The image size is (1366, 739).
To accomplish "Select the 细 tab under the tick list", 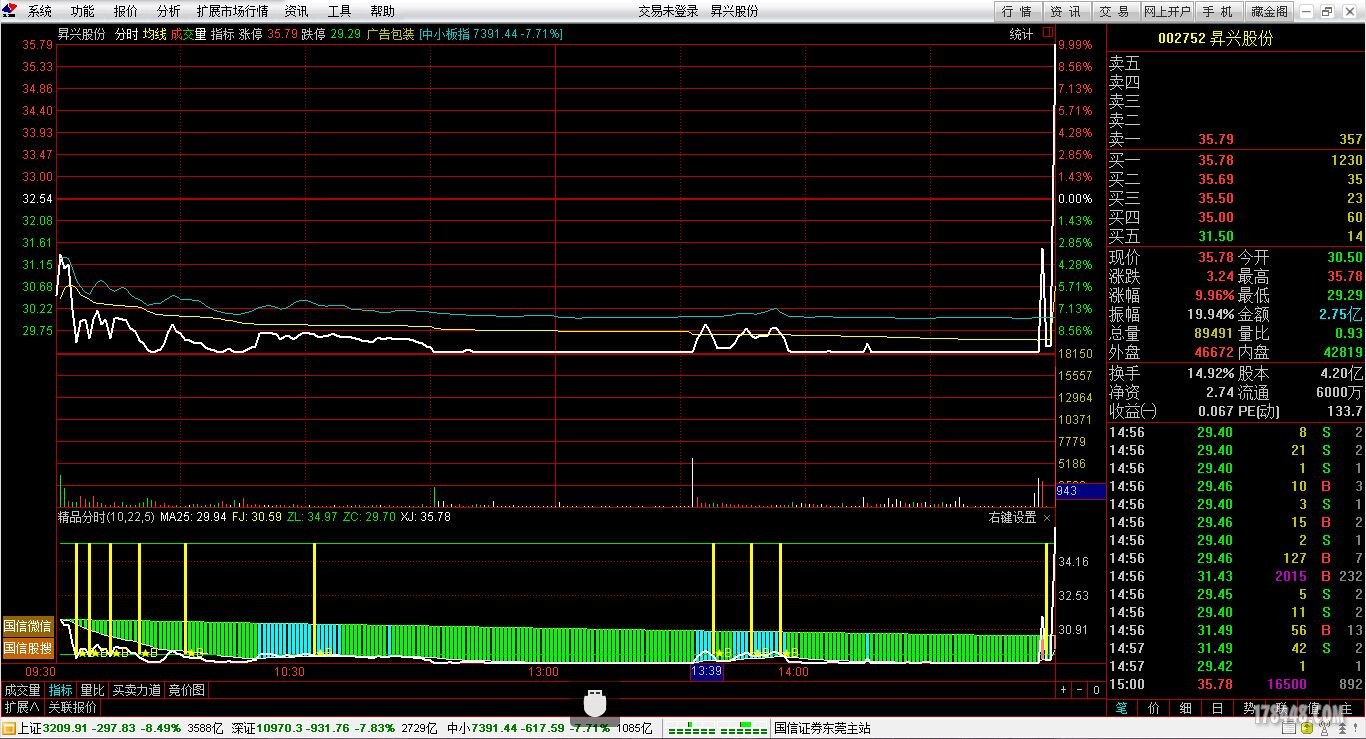I will [1186, 707].
